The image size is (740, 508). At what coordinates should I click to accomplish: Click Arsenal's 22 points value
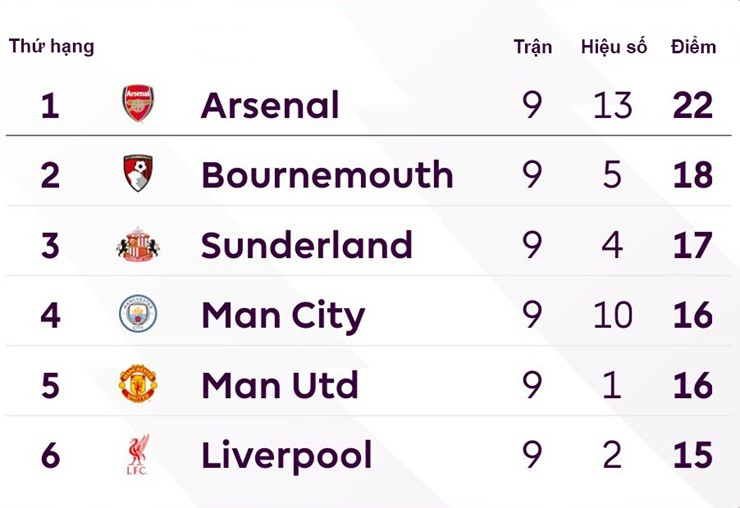tap(692, 105)
